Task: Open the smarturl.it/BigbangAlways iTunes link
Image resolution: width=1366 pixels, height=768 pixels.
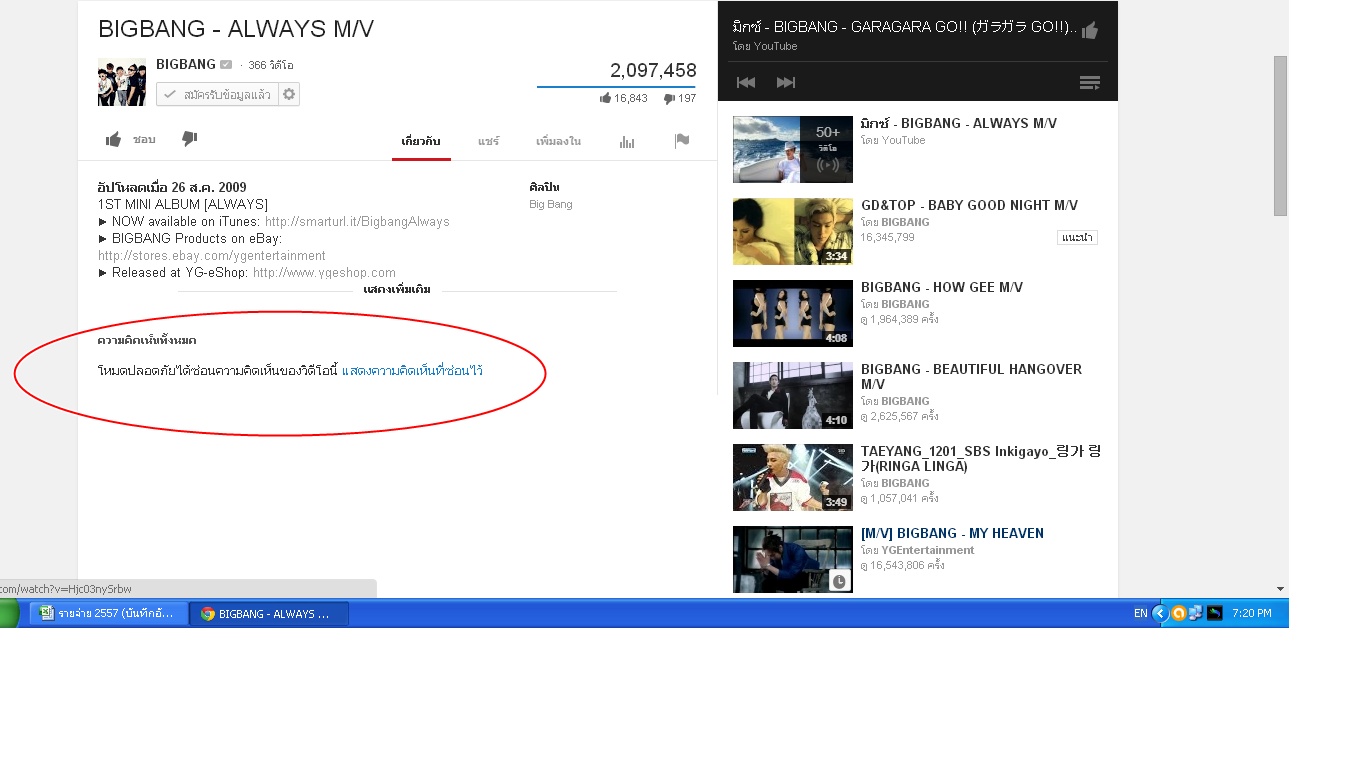Action: coord(357,221)
